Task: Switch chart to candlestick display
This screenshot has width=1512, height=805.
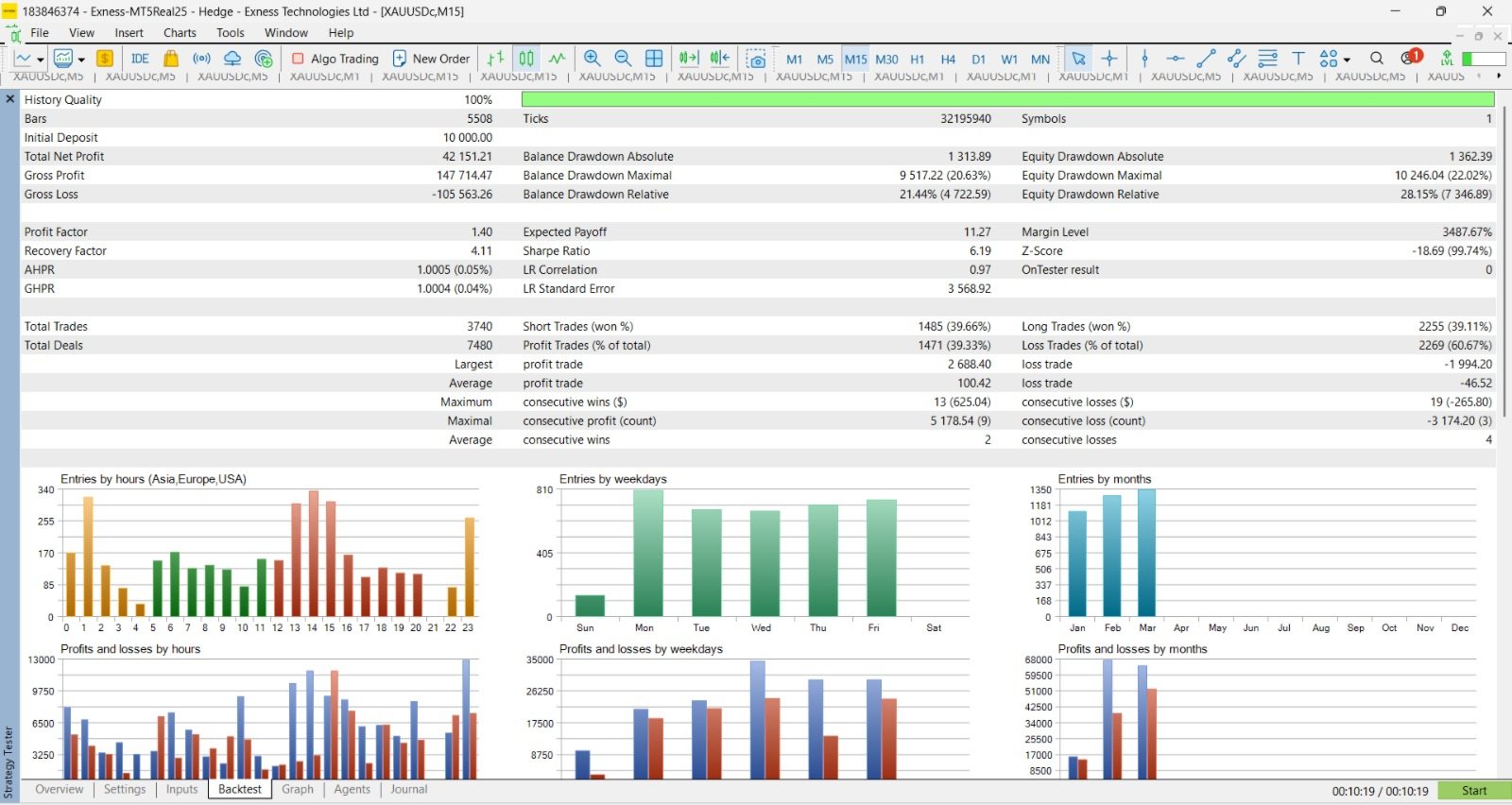Action: (x=526, y=59)
